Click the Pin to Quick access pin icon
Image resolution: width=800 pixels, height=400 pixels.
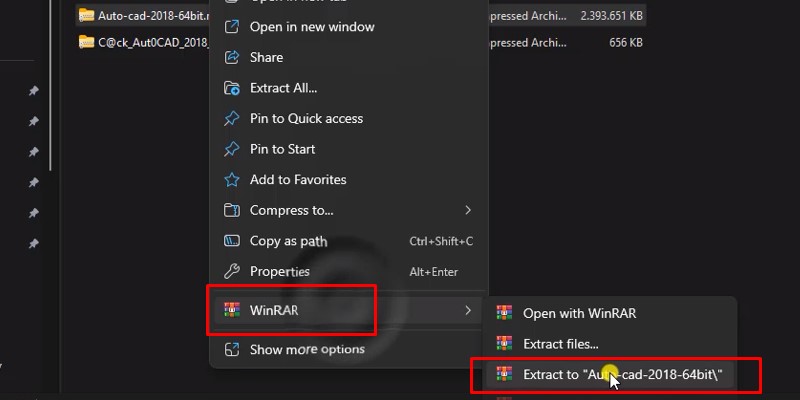[232, 118]
